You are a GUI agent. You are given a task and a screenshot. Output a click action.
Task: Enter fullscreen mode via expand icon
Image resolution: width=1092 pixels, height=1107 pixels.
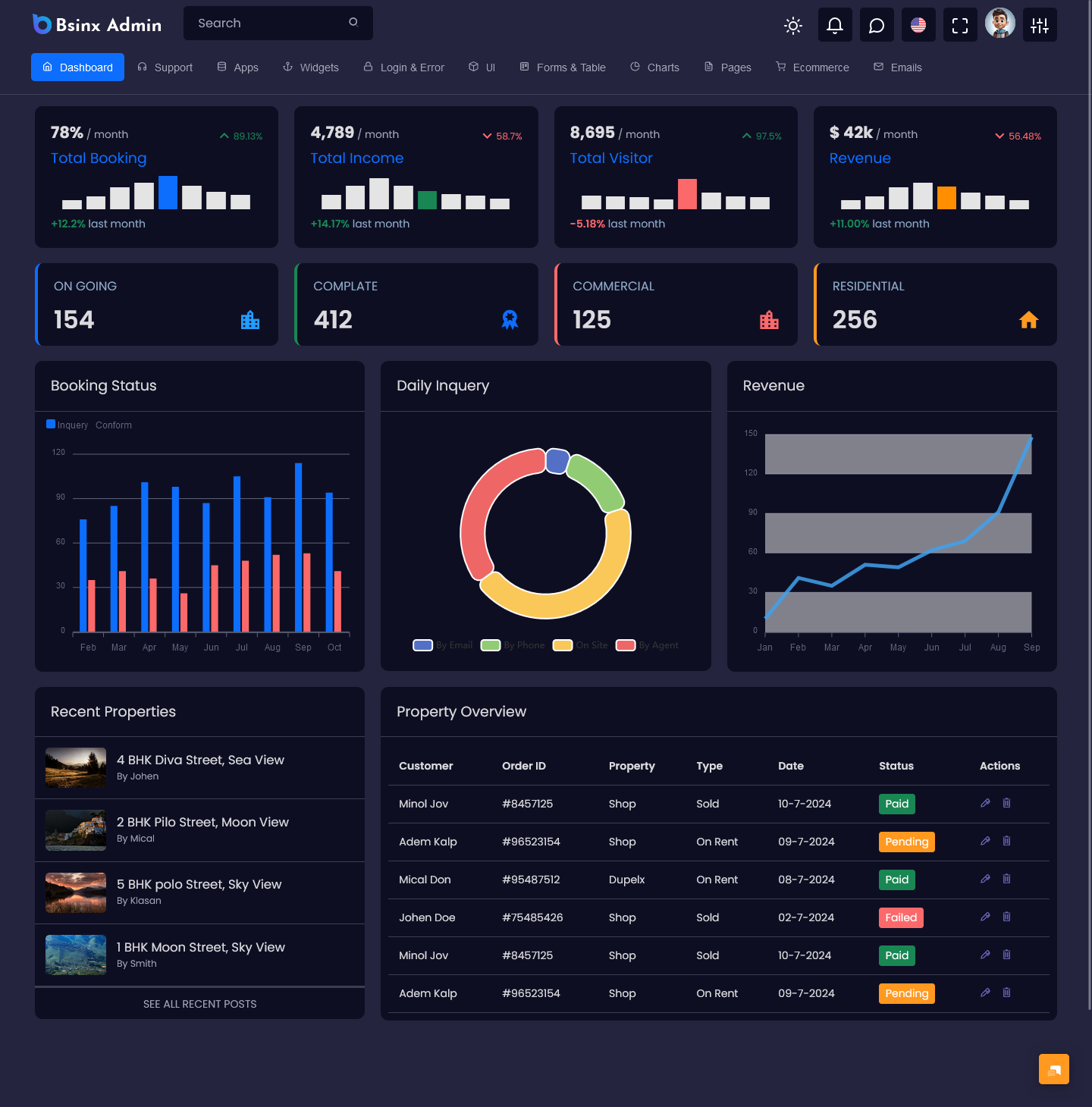pos(960,25)
